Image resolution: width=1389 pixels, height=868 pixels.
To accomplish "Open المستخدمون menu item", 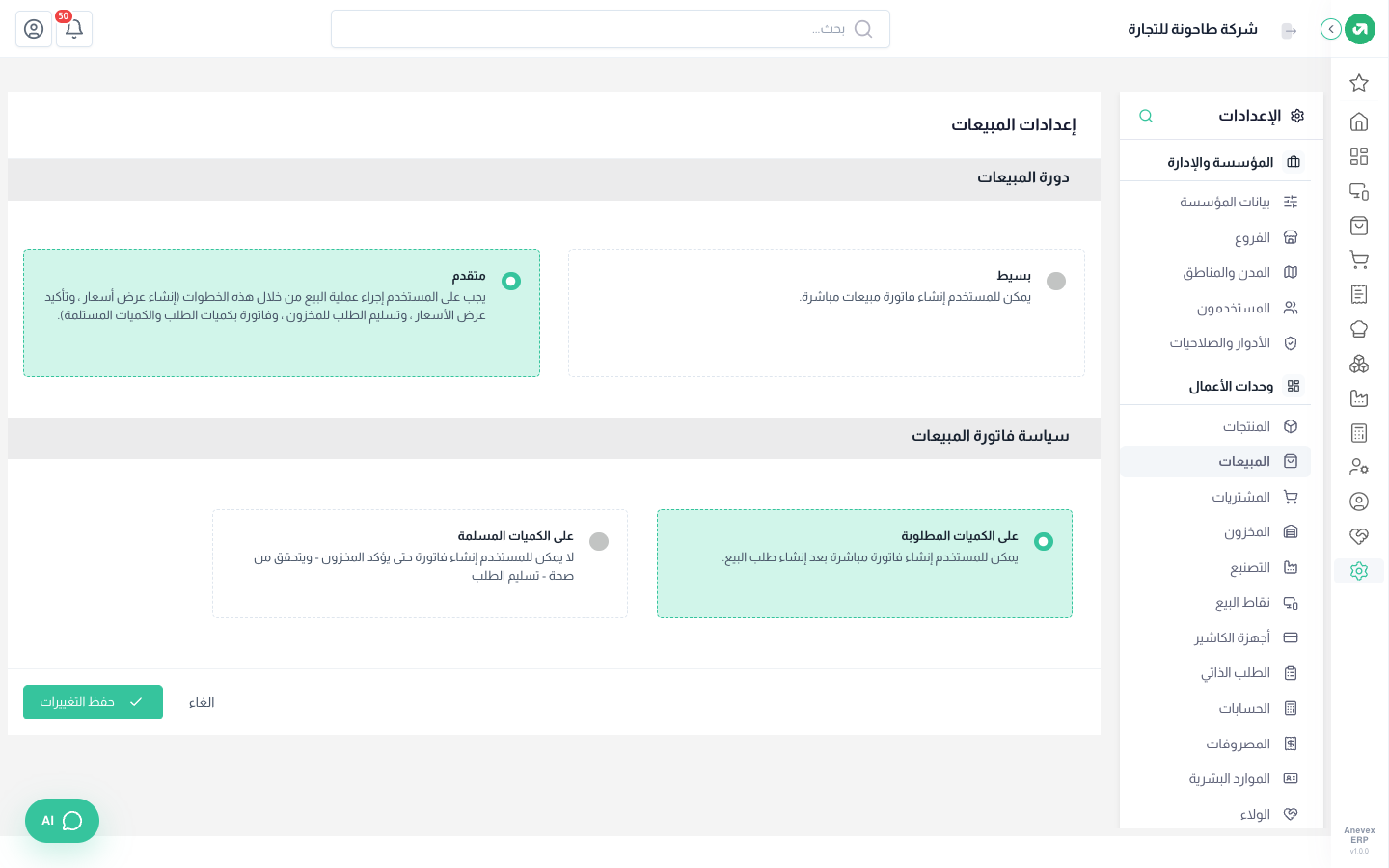I will click(x=1215, y=308).
